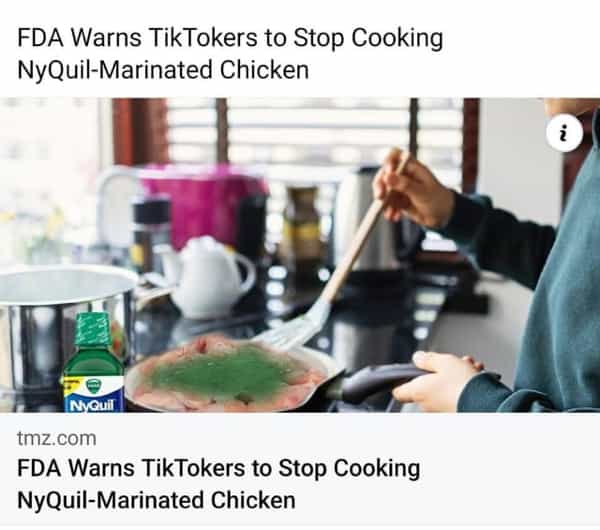
Task: Open the link preview title below image
Action: point(218,484)
